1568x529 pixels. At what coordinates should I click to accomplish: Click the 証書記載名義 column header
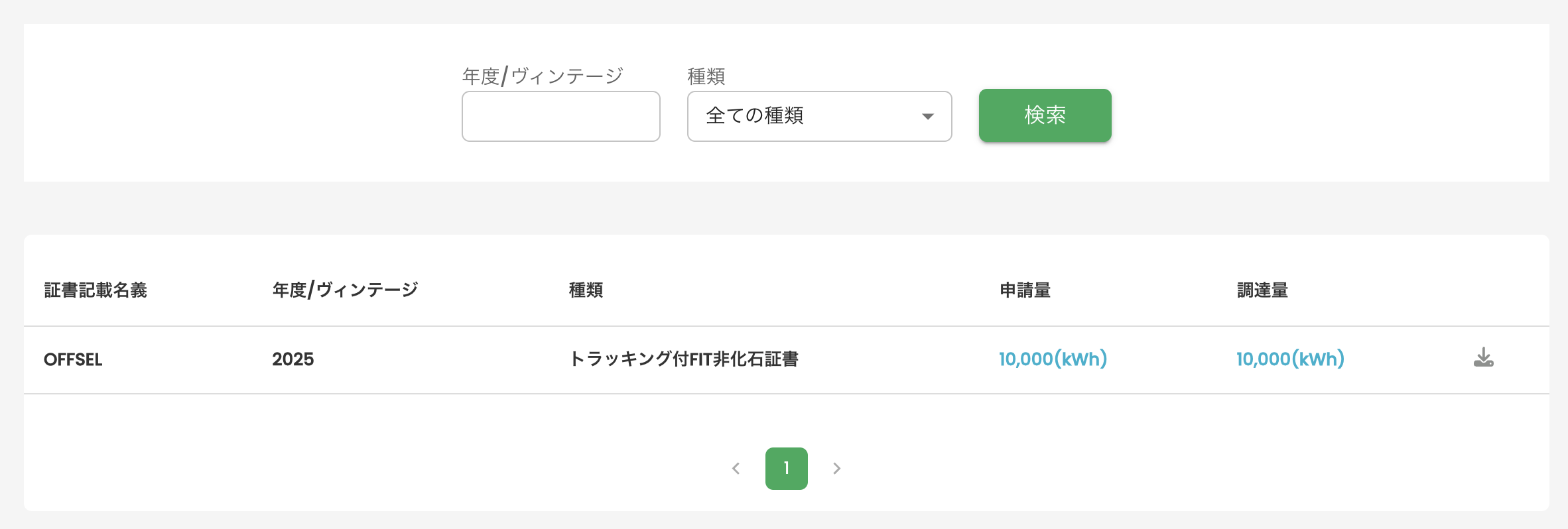(96, 290)
